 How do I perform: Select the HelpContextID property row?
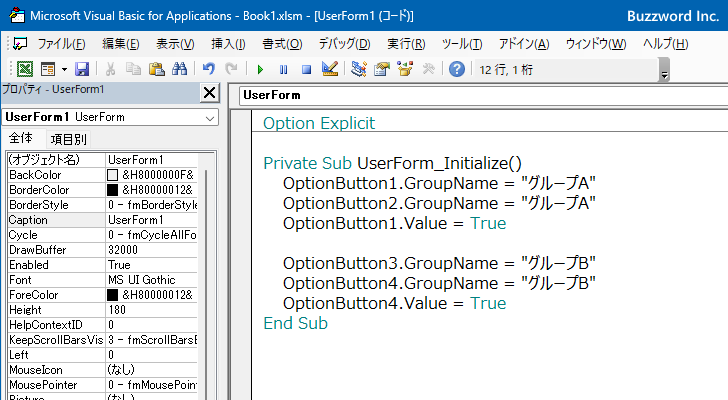103,325
